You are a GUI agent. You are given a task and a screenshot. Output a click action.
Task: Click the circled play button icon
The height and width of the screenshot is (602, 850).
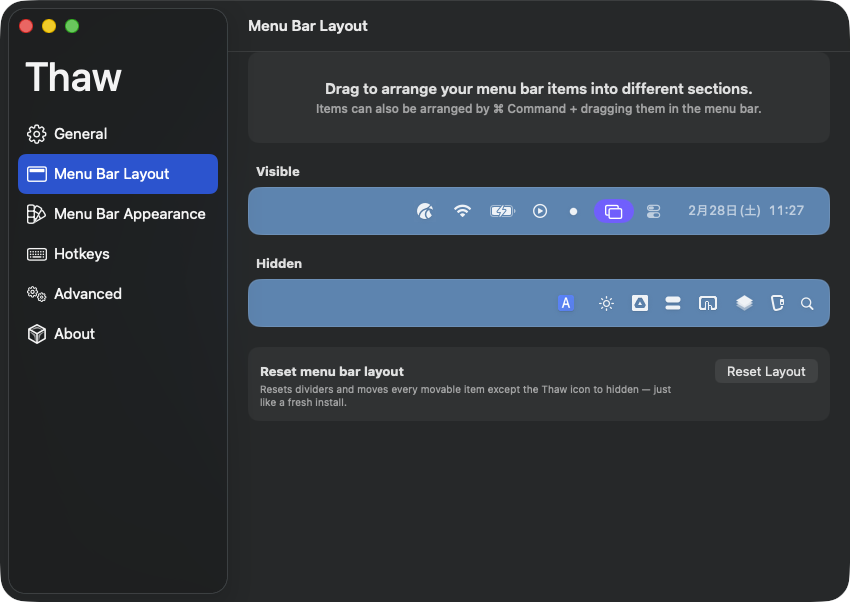(x=540, y=211)
